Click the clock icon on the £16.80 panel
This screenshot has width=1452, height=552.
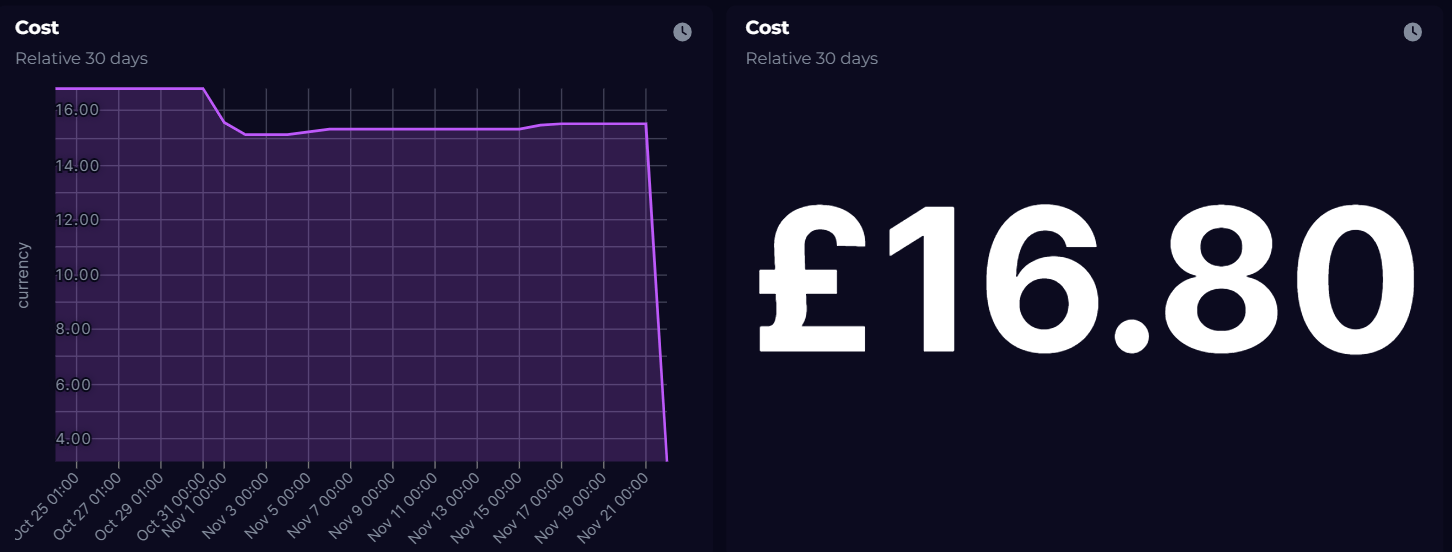click(x=1412, y=32)
